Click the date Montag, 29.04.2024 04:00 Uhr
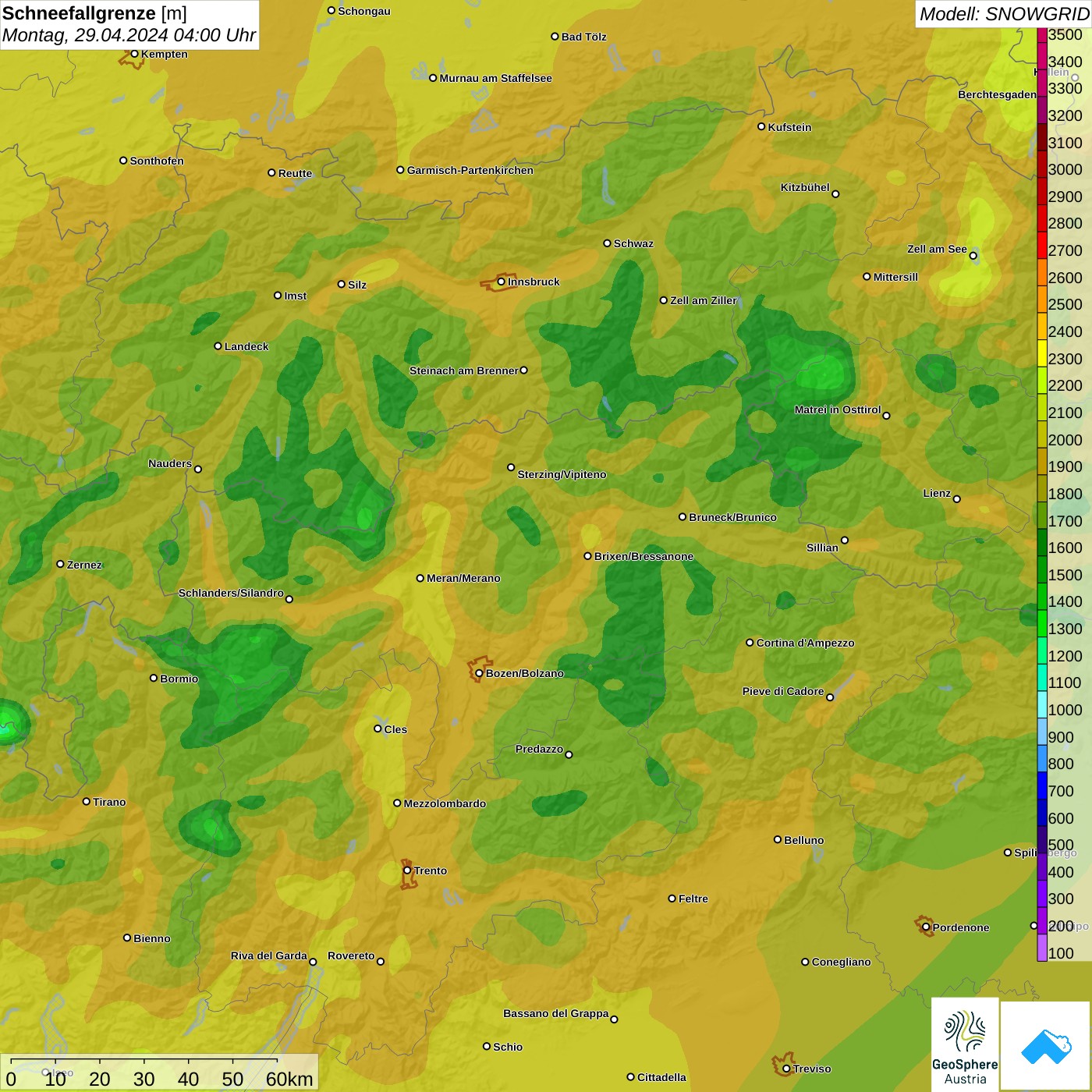 point(129,35)
